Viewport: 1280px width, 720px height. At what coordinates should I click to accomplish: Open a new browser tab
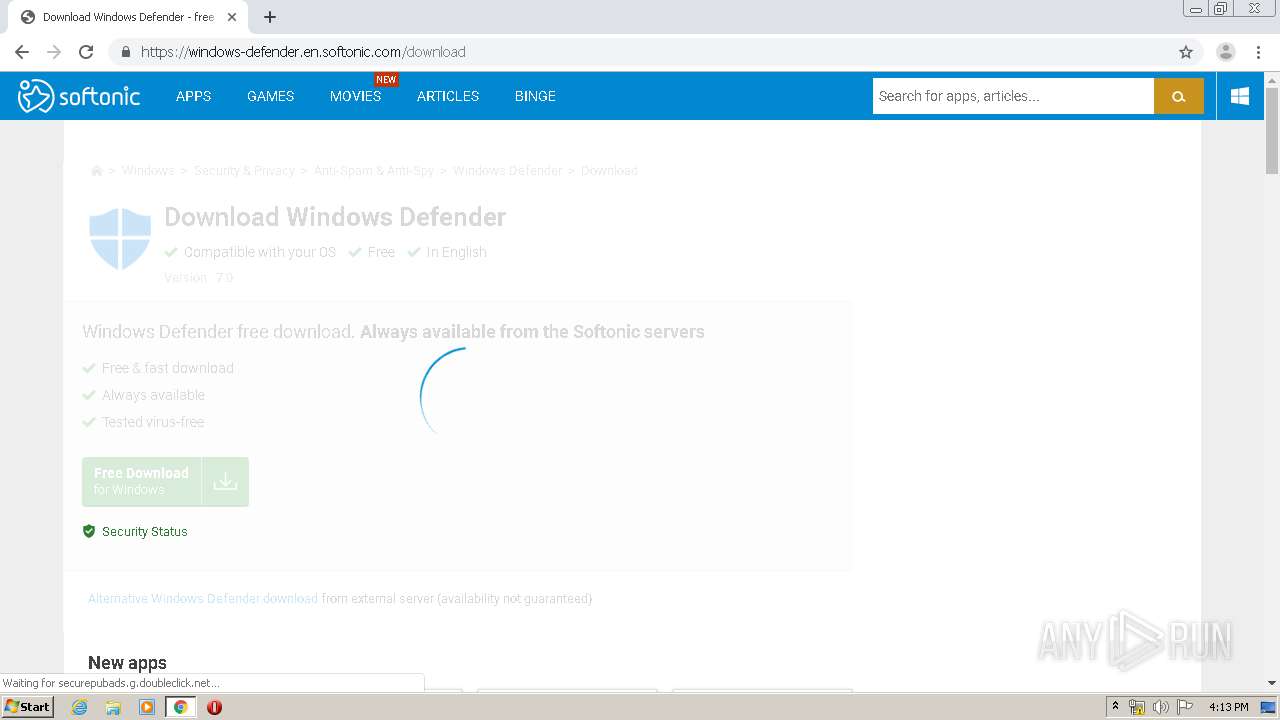[270, 17]
